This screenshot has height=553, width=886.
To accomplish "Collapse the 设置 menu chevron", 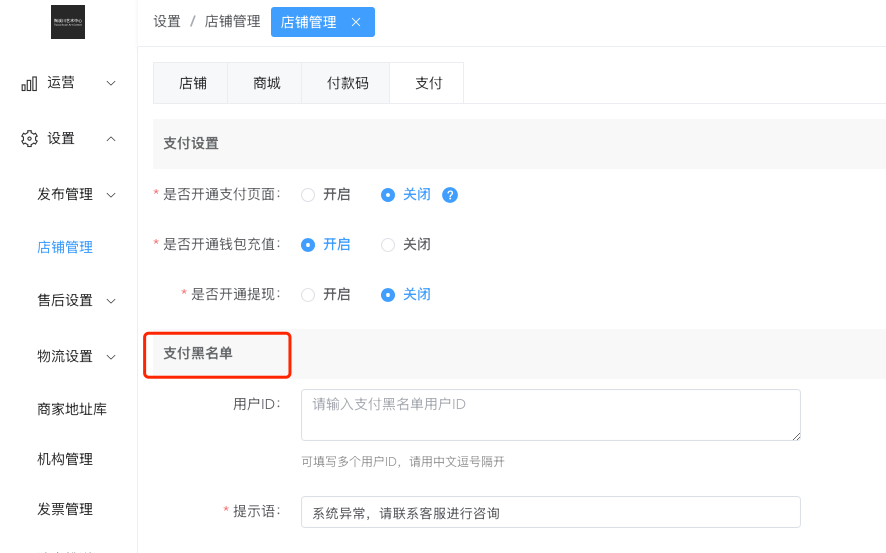I will (x=111, y=139).
